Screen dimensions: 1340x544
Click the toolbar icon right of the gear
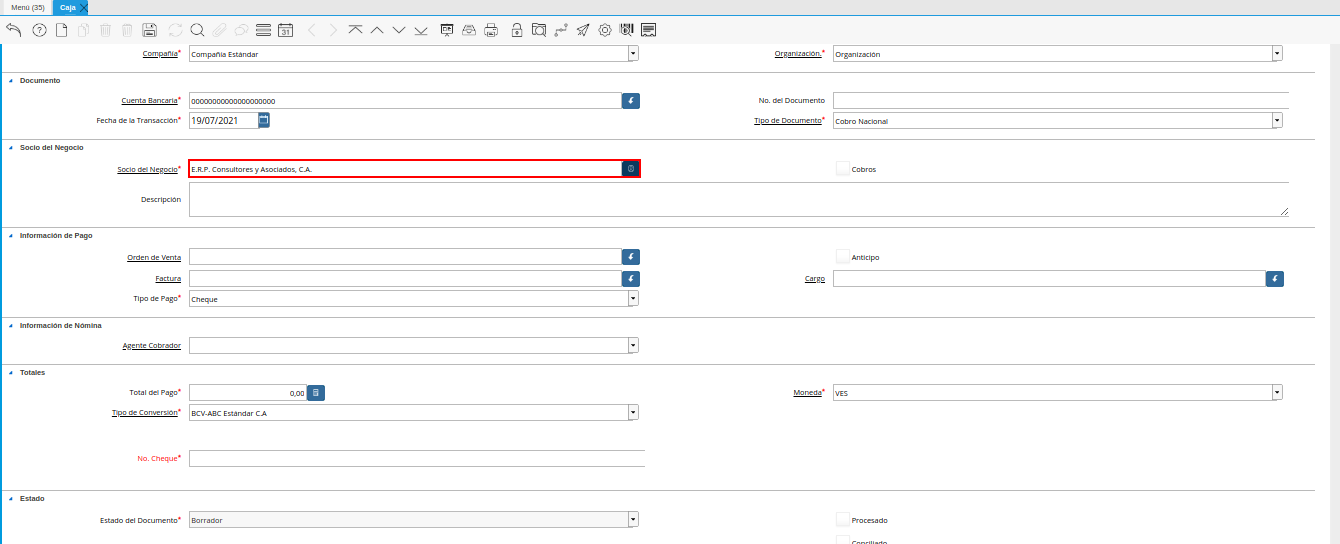pos(627,30)
